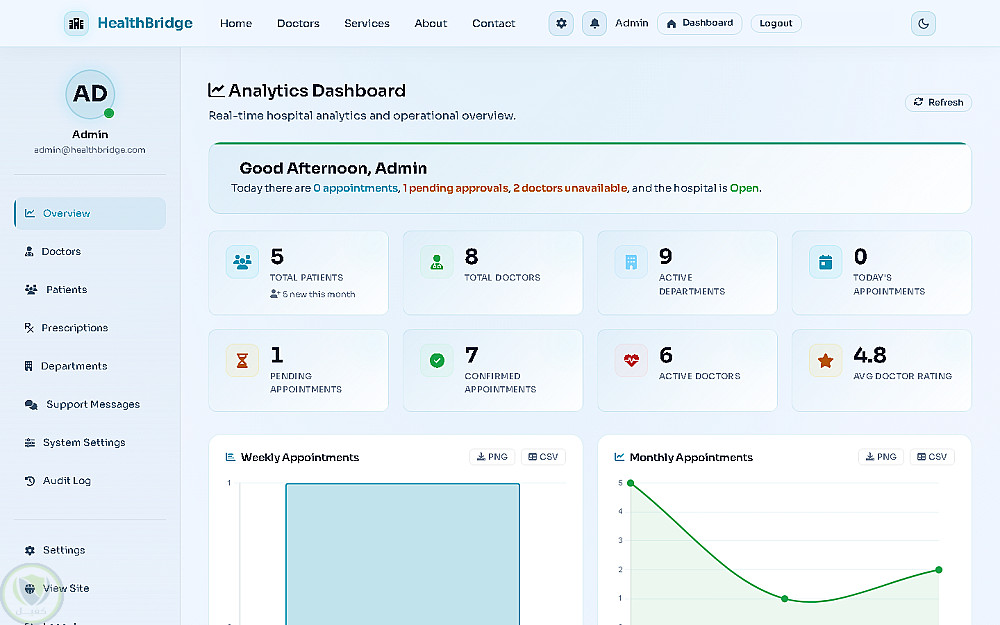Click the Logout button

[x=776, y=24]
